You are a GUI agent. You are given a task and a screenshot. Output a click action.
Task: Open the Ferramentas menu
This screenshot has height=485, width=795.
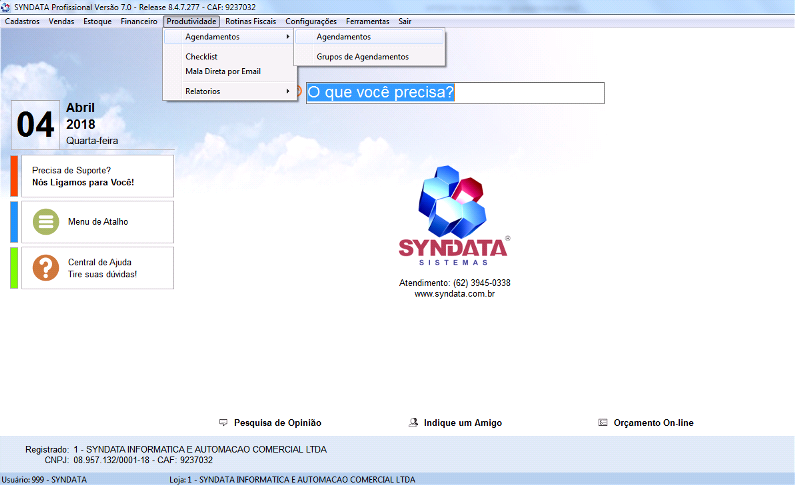(x=368, y=21)
